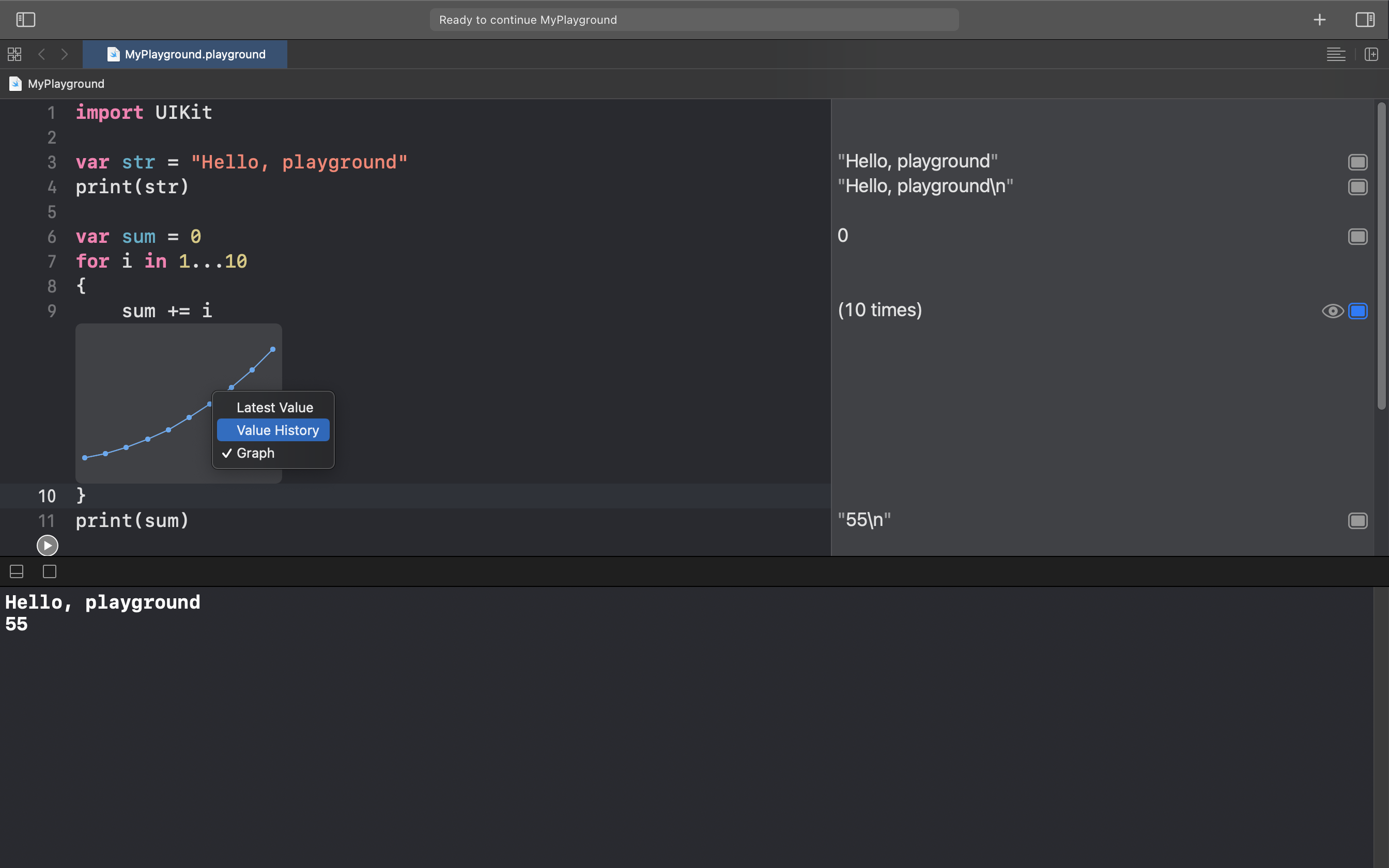This screenshot has height=868, width=1389.
Task: Hide the debug area bottom panel icon
Action: tap(17, 572)
